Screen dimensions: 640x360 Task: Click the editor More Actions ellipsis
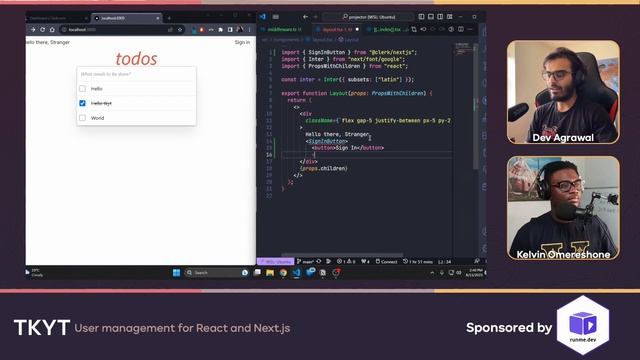tap(470, 29)
